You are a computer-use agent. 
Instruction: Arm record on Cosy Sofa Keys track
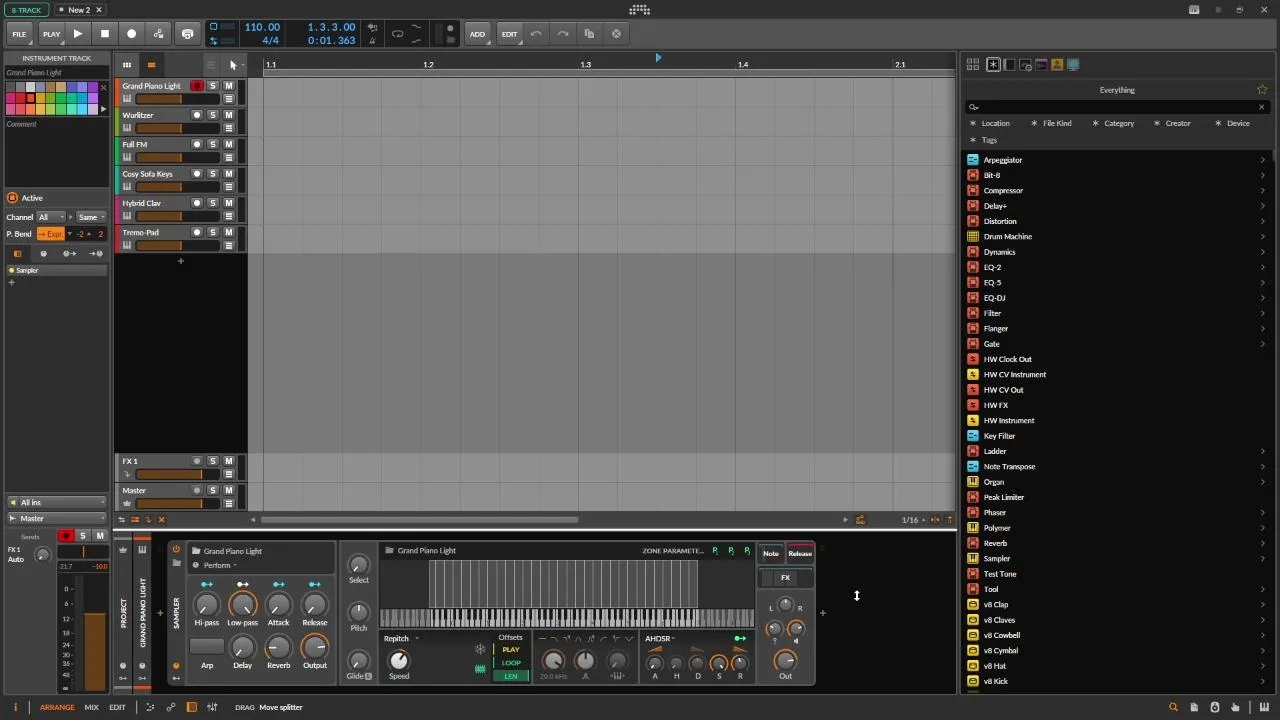197,174
